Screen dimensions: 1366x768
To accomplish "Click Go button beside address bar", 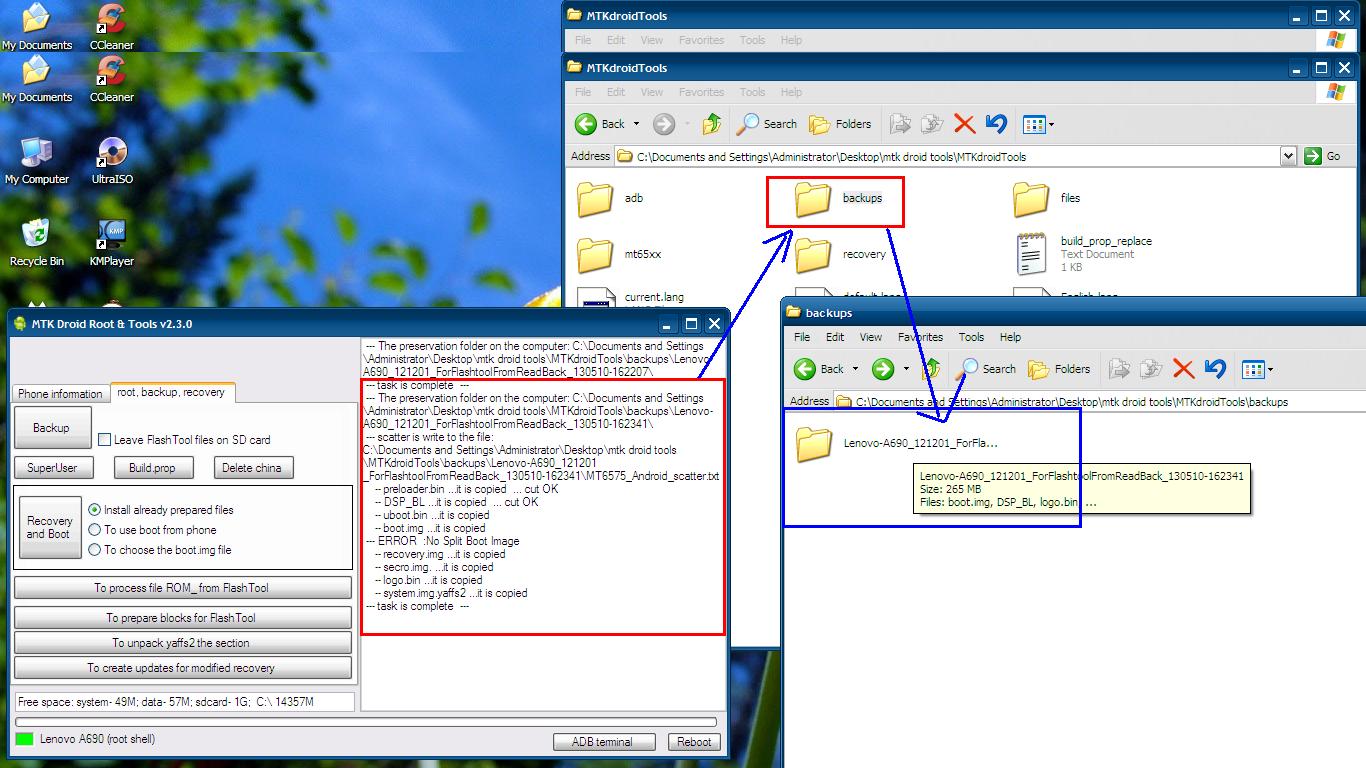I will click(x=1323, y=156).
